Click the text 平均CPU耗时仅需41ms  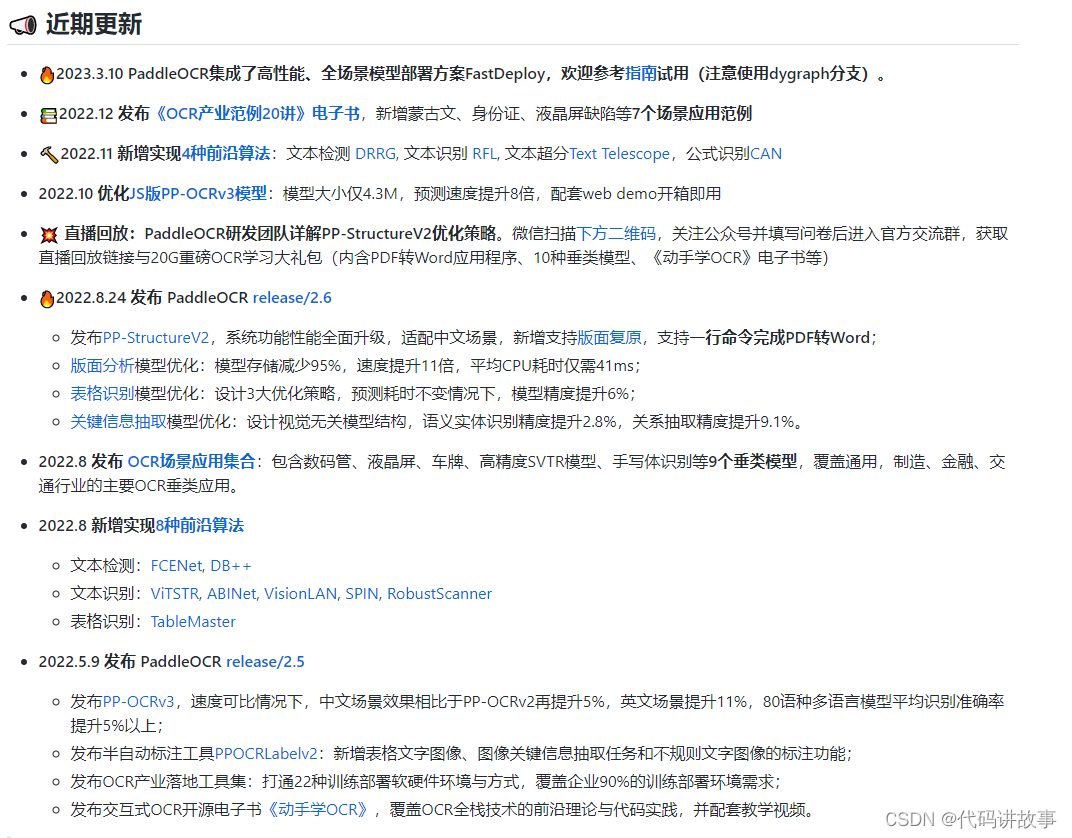point(552,366)
